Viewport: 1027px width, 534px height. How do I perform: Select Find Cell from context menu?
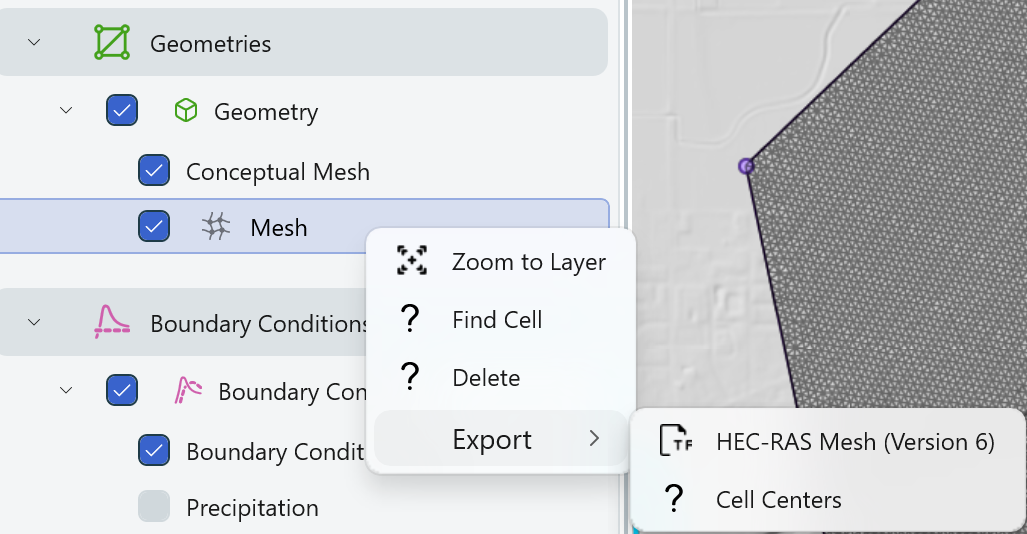[497, 320]
